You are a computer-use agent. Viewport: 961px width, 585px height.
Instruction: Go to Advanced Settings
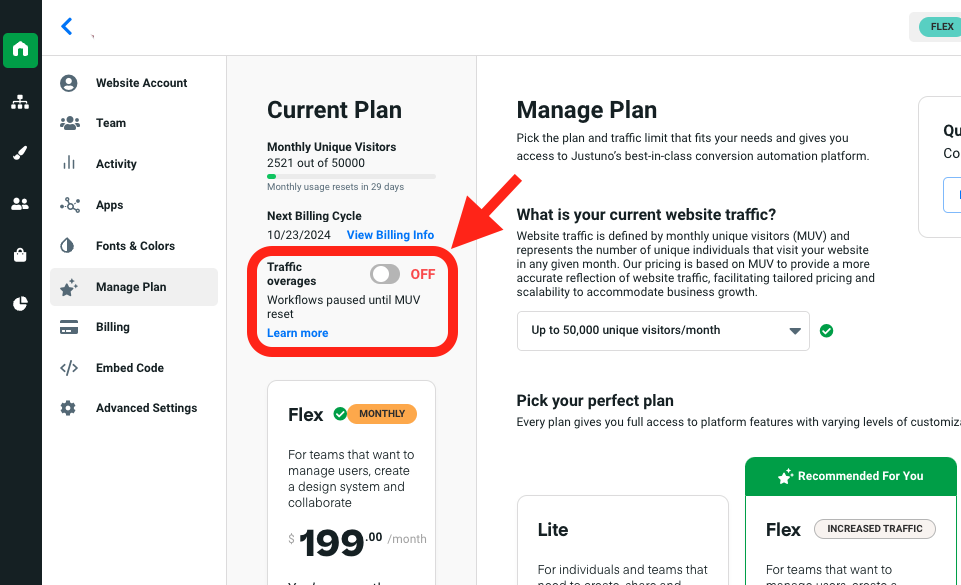click(146, 408)
